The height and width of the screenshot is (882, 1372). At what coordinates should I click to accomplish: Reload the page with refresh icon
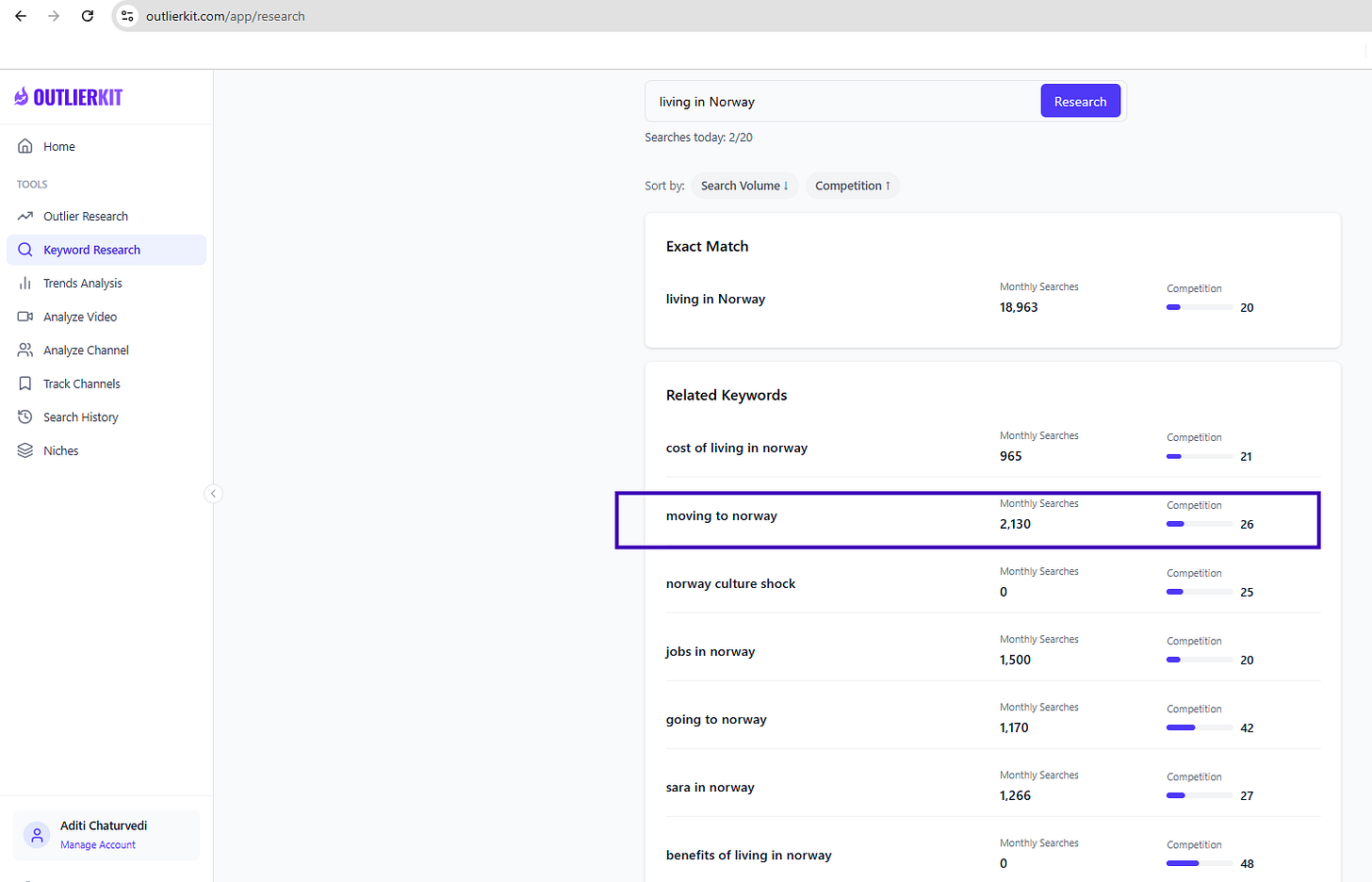(x=88, y=16)
